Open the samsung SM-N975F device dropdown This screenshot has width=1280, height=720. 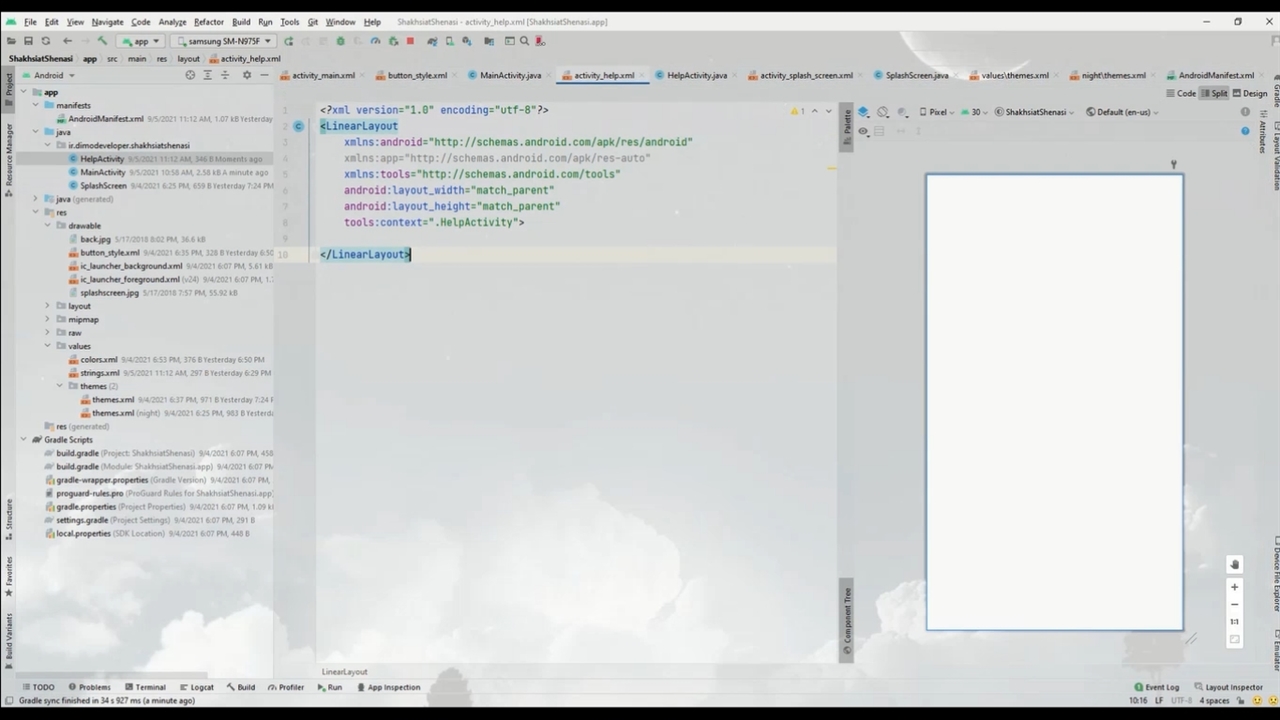(222, 41)
